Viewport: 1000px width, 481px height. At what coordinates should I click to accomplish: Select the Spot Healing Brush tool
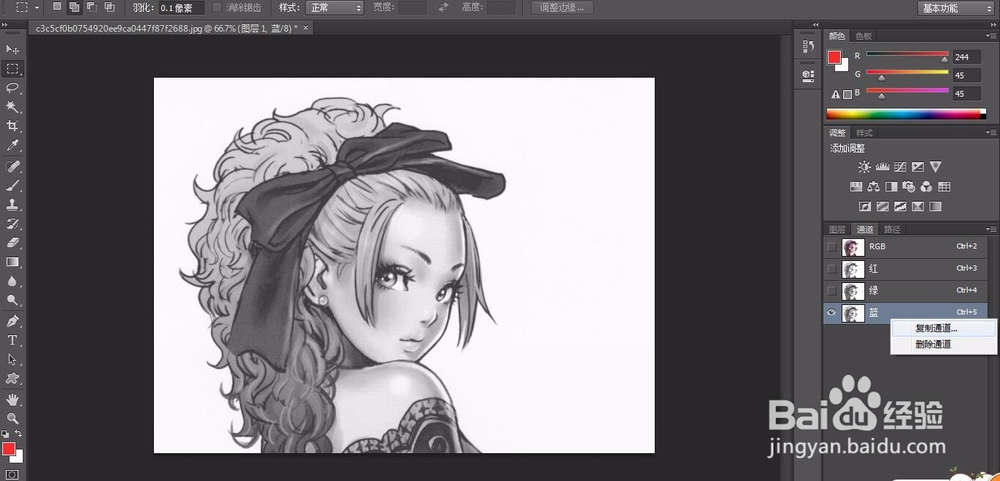click(x=12, y=166)
